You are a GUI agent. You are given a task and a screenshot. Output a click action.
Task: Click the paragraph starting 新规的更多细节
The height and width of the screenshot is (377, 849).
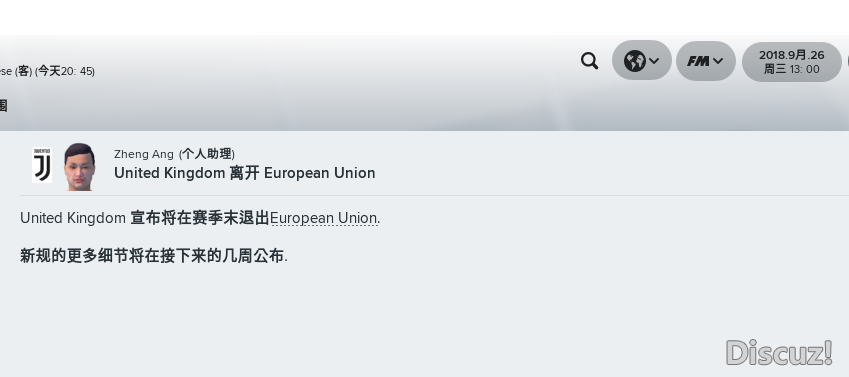[154, 256]
